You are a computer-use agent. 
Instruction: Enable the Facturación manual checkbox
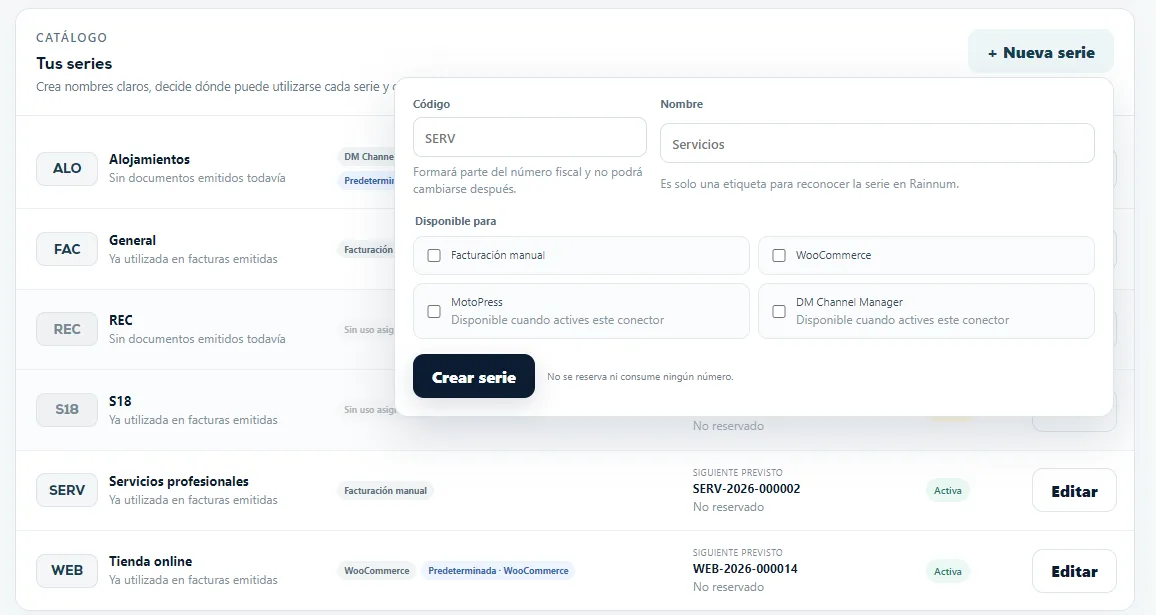[x=434, y=255]
